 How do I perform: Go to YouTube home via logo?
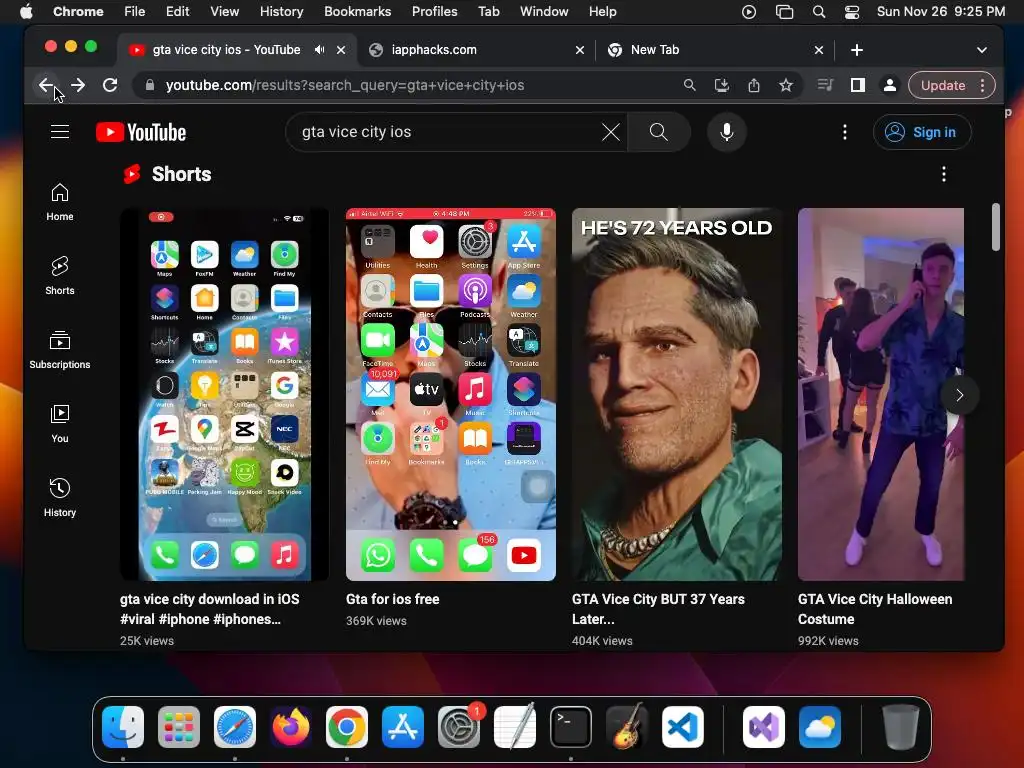(x=141, y=132)
